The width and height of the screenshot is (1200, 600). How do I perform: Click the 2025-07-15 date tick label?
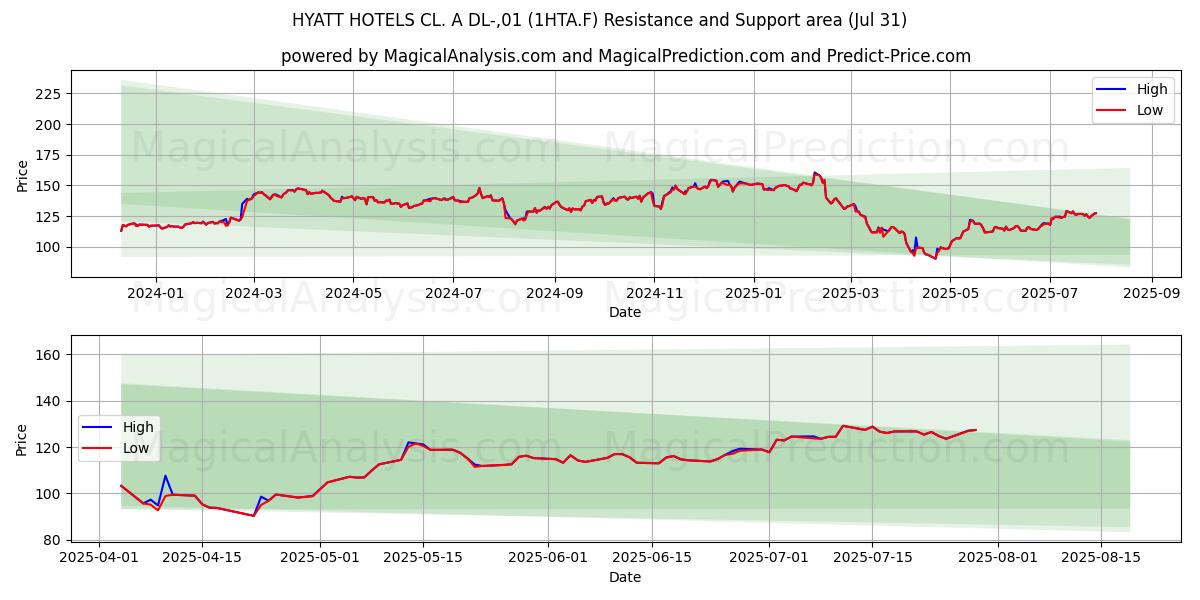[x=872, y=558]
